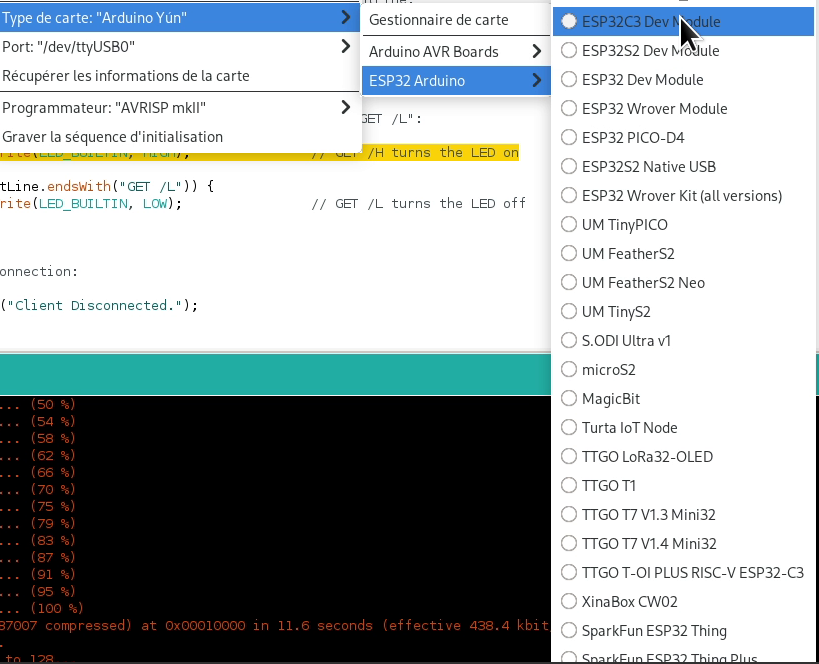This screenshot has height=664, width=819.
Task: Select XinaBox CW02 board
Action: point(683,601)
